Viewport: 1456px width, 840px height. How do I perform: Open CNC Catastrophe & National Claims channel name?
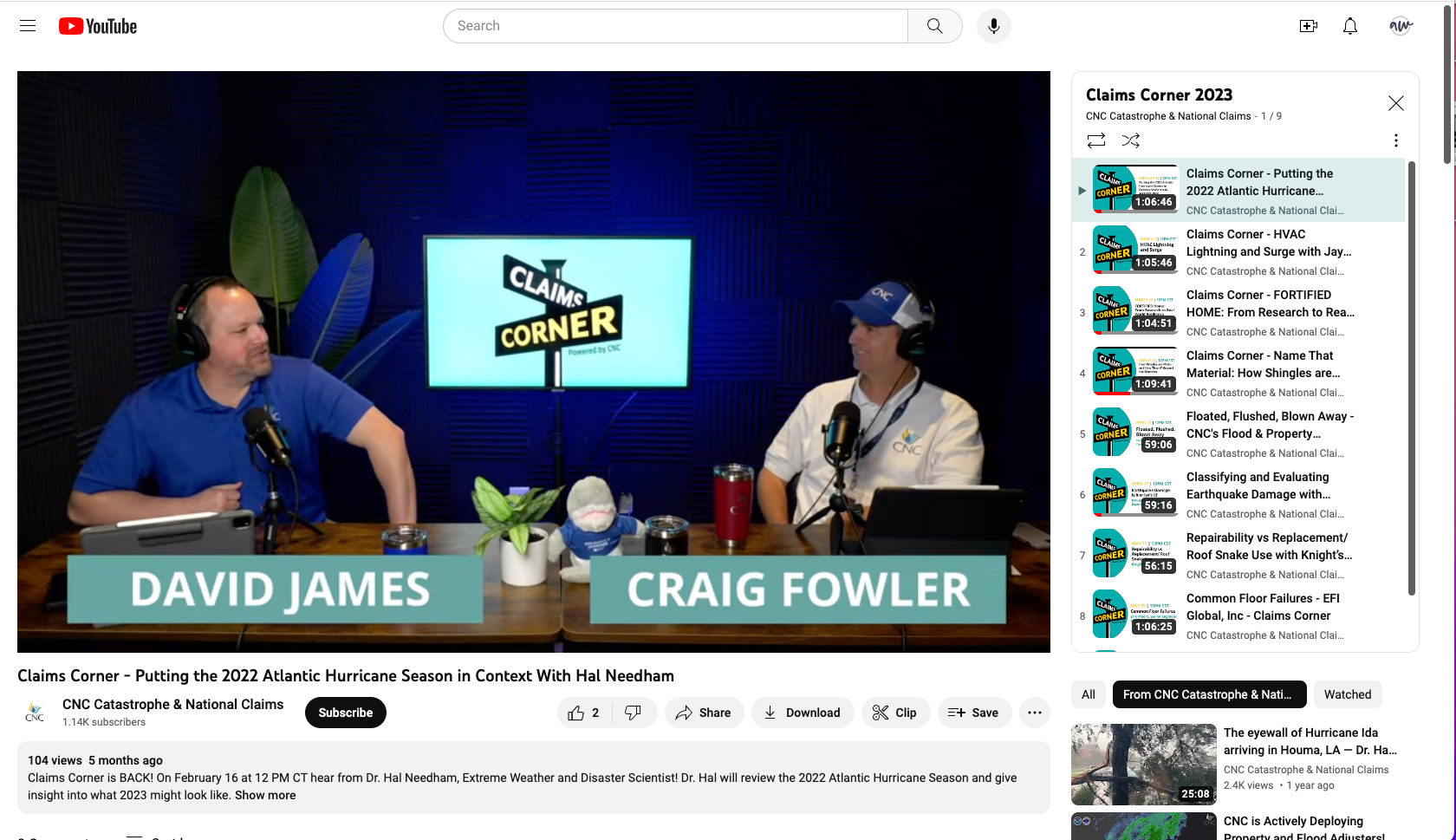point(172,705)
